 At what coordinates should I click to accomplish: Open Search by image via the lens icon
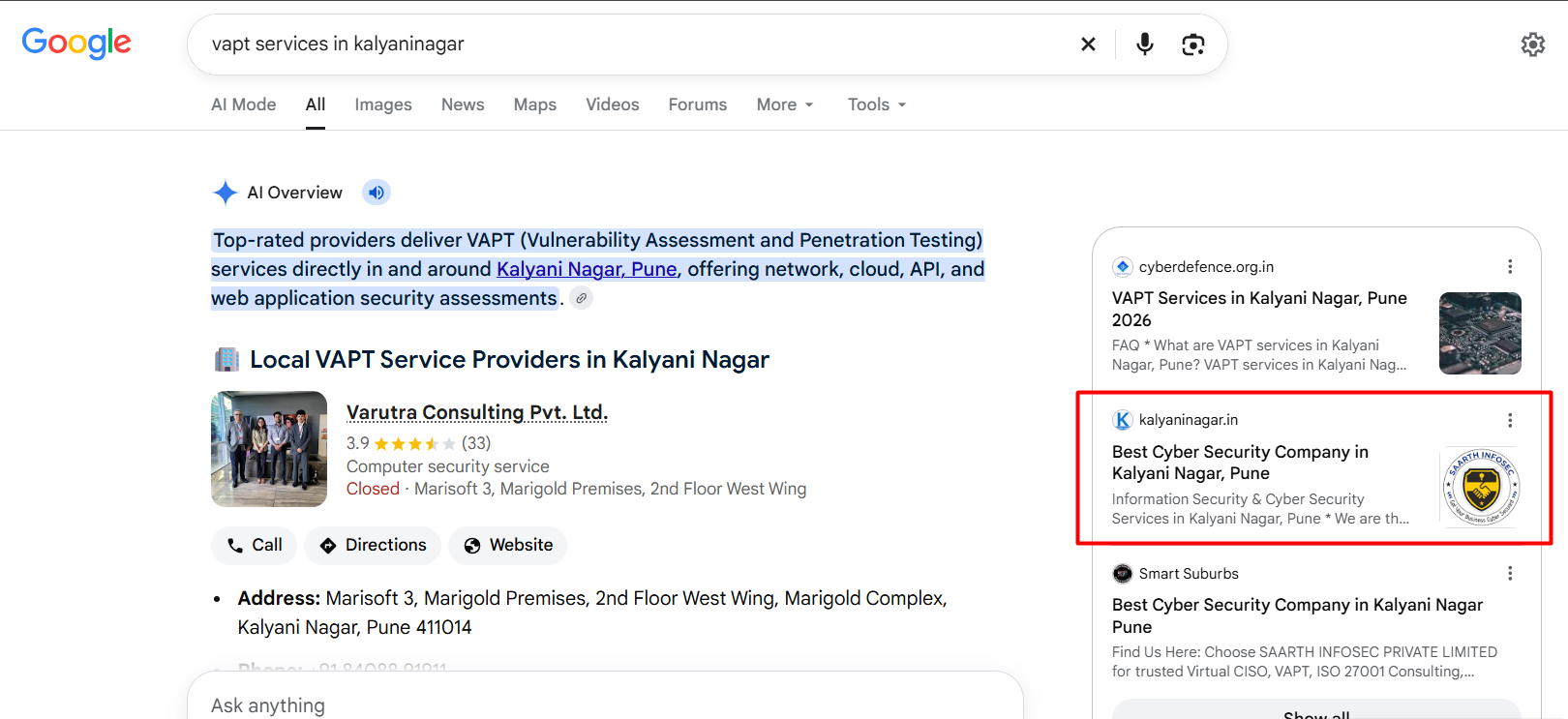click(x=1193, y=45)
